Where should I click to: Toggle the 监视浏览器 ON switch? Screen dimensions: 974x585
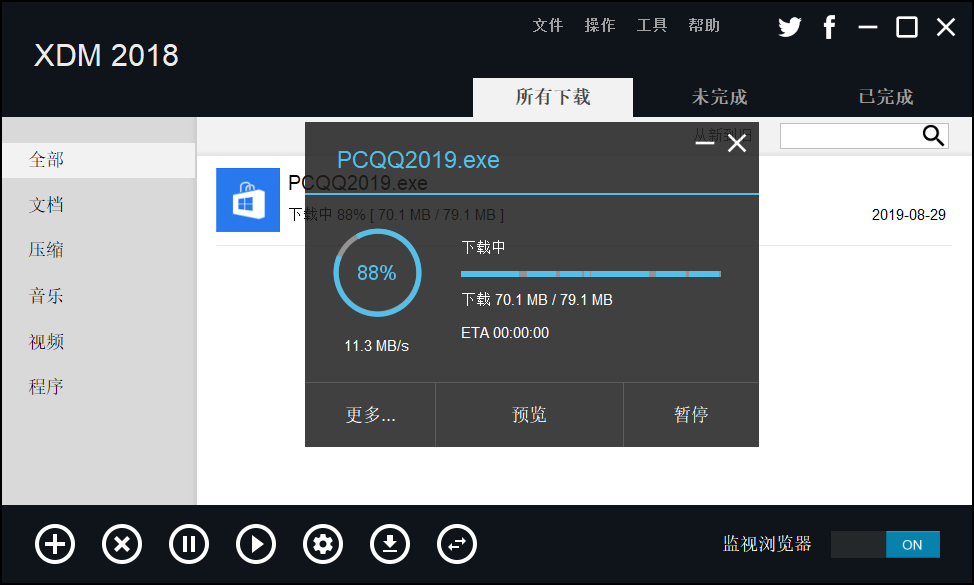pos(885,545)
